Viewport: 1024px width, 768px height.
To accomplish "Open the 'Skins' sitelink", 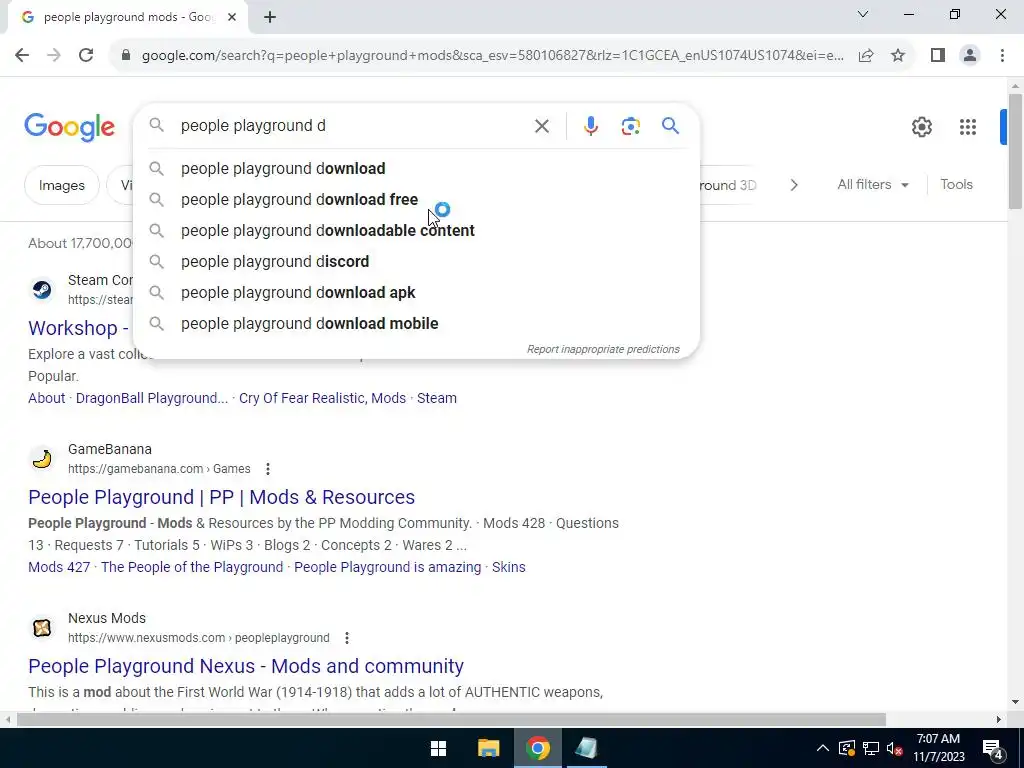I will point(508,568).
